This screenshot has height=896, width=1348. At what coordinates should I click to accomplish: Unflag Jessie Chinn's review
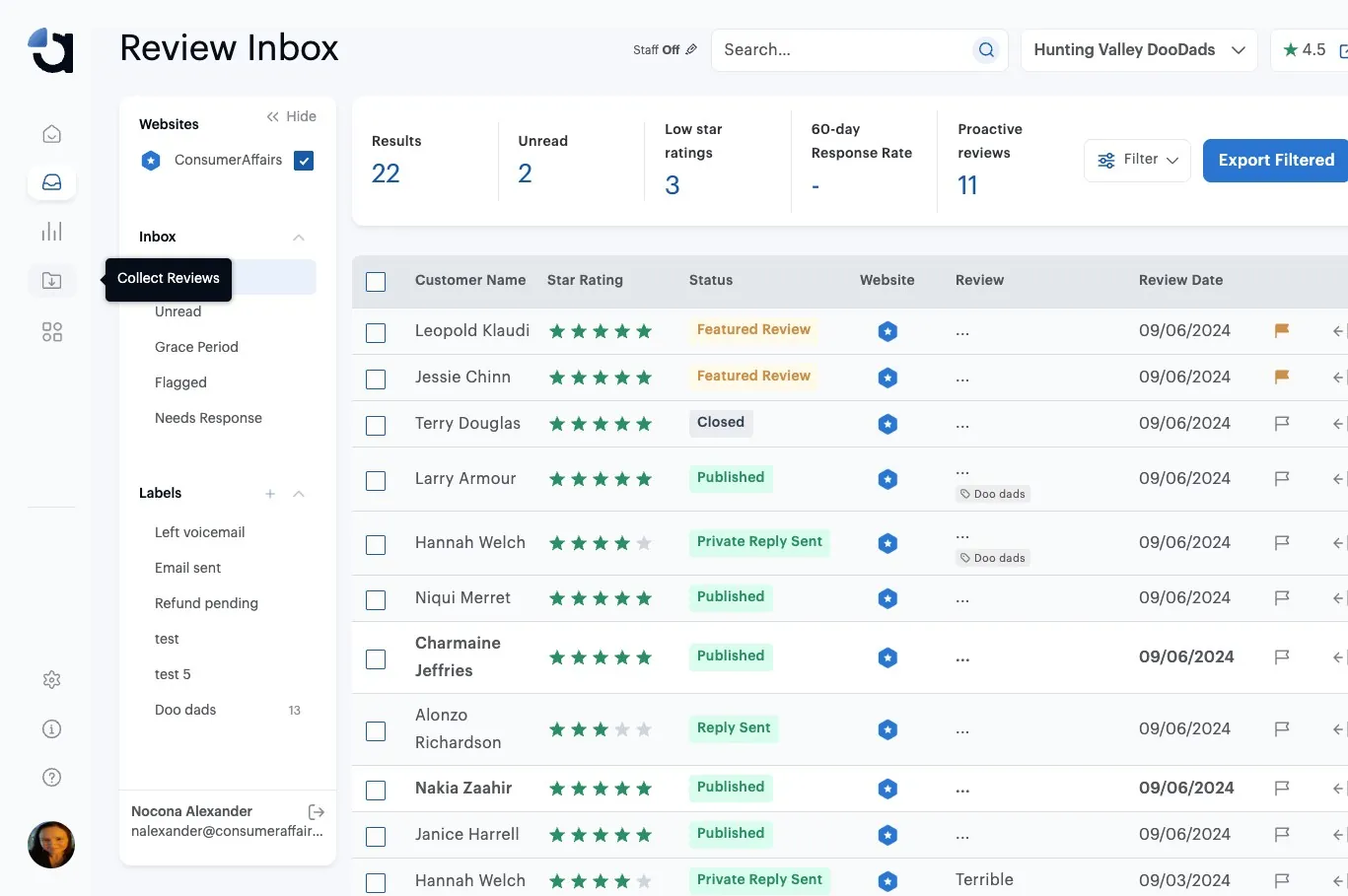(x=1282, y=378)
